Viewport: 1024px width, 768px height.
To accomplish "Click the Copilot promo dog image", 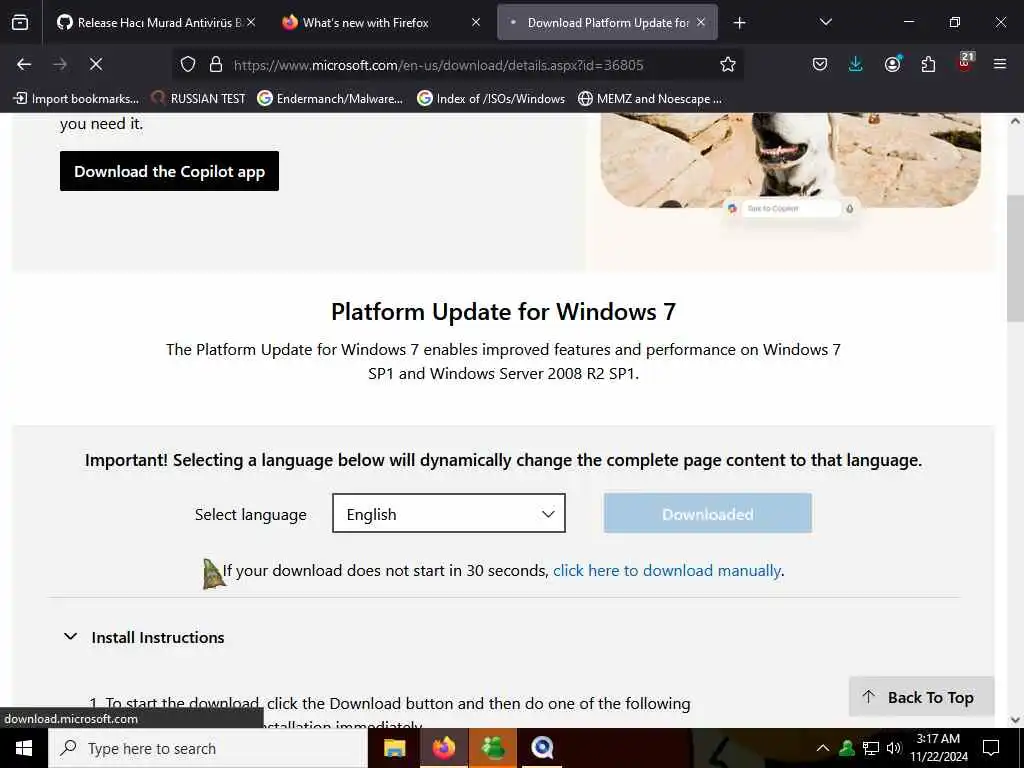I will [790, 160].
